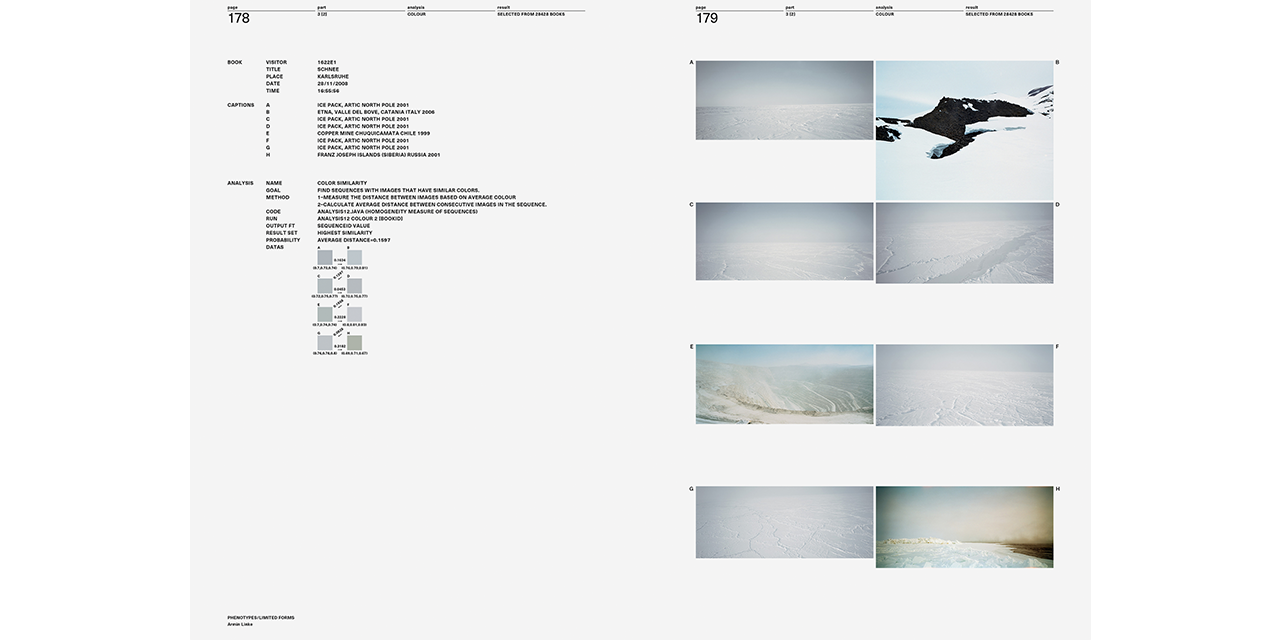1280x640 pixels.
Task: Click photo A of the ice pack
Action: click(784, 100)
